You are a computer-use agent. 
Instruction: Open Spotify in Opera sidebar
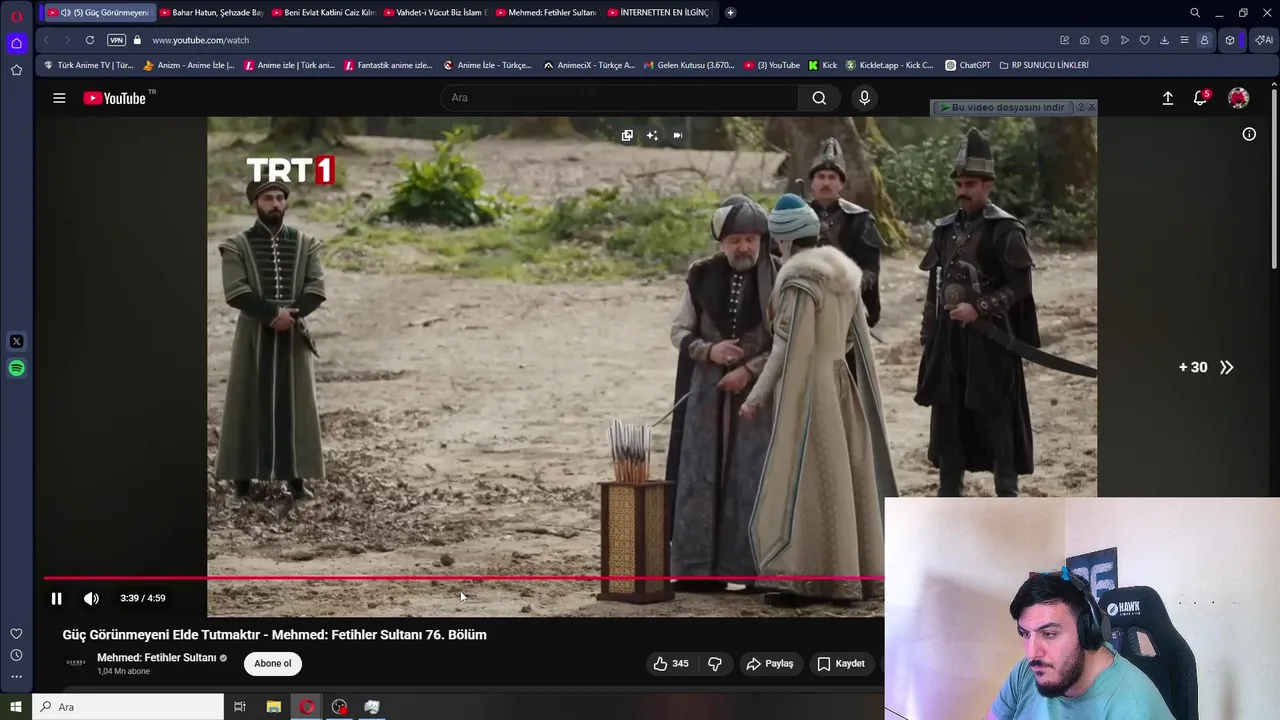[x=16, y=368]
